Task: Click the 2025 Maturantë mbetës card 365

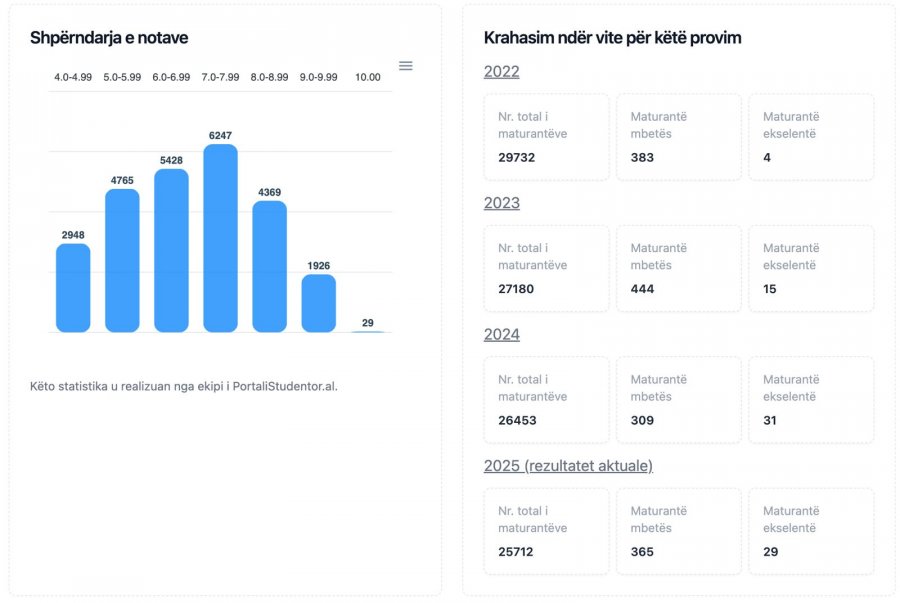Action: pos(679,531)
